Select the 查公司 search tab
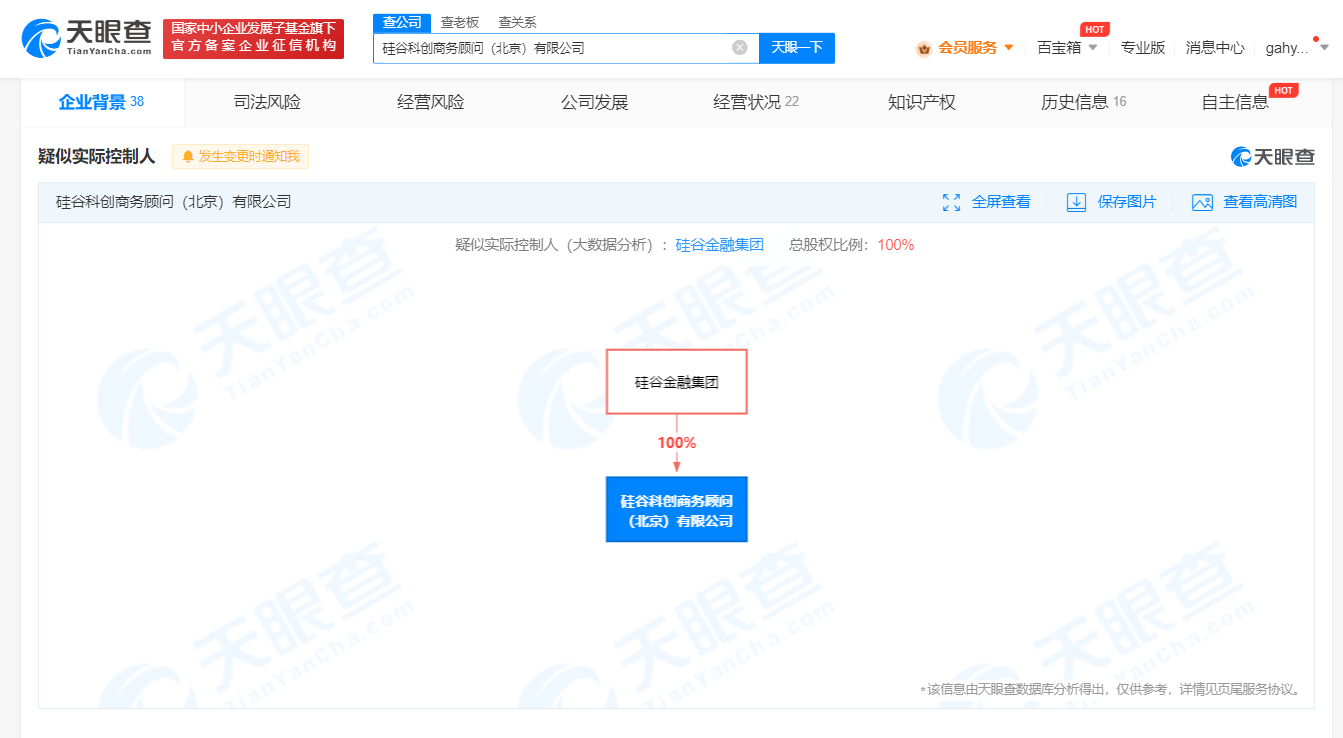 pos(402,22)
